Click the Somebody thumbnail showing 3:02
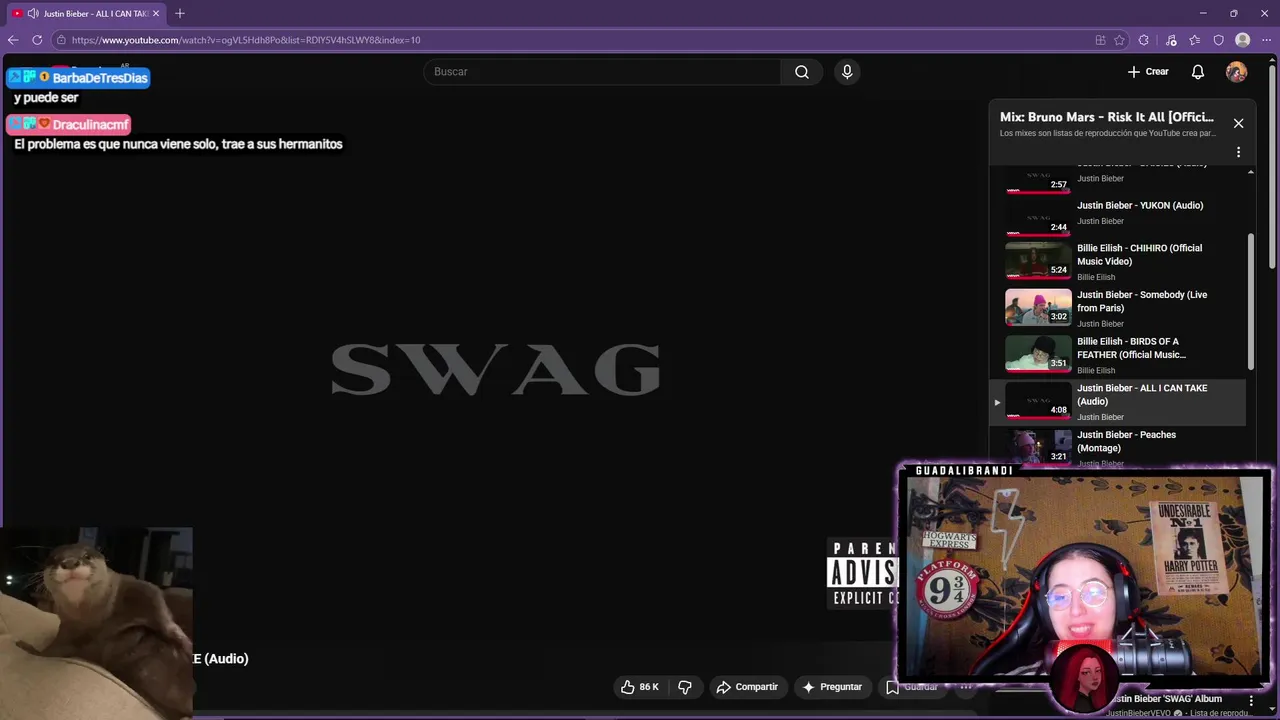The height and width of the screenshot is (720, 1280). pos(1038,307)
